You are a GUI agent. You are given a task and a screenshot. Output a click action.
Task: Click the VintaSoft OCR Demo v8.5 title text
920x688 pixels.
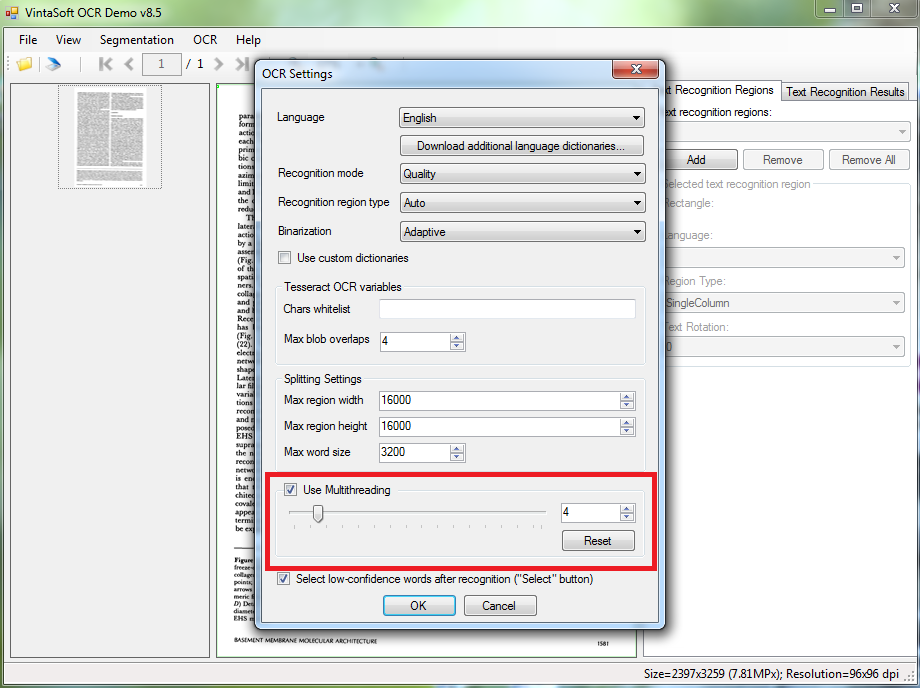point(93,12)
